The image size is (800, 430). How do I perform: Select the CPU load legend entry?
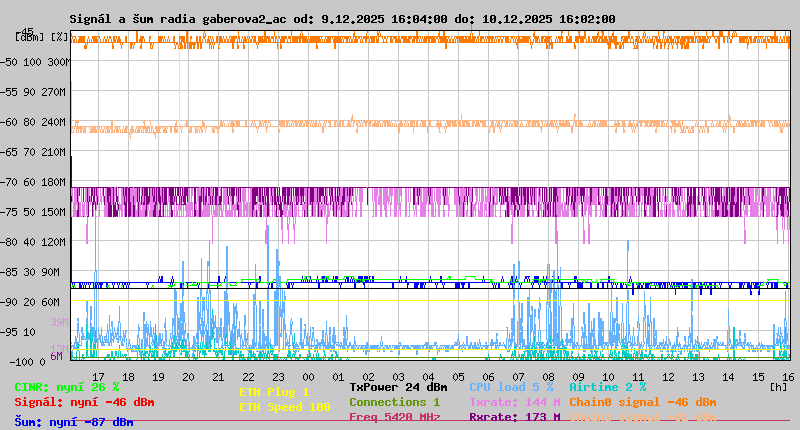coord(511,387)
